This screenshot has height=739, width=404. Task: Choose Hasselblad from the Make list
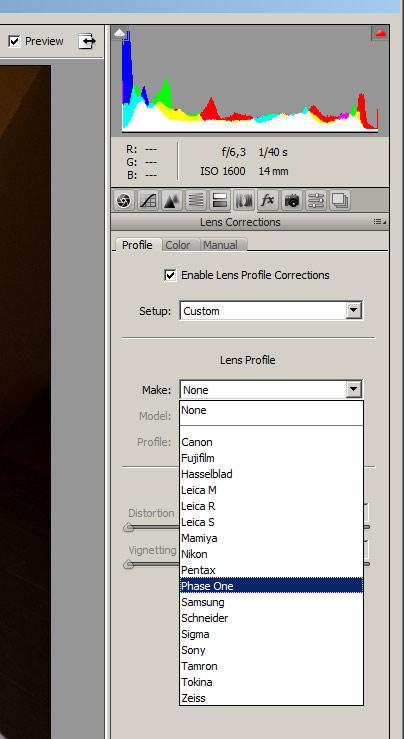[x=271, y=474]
